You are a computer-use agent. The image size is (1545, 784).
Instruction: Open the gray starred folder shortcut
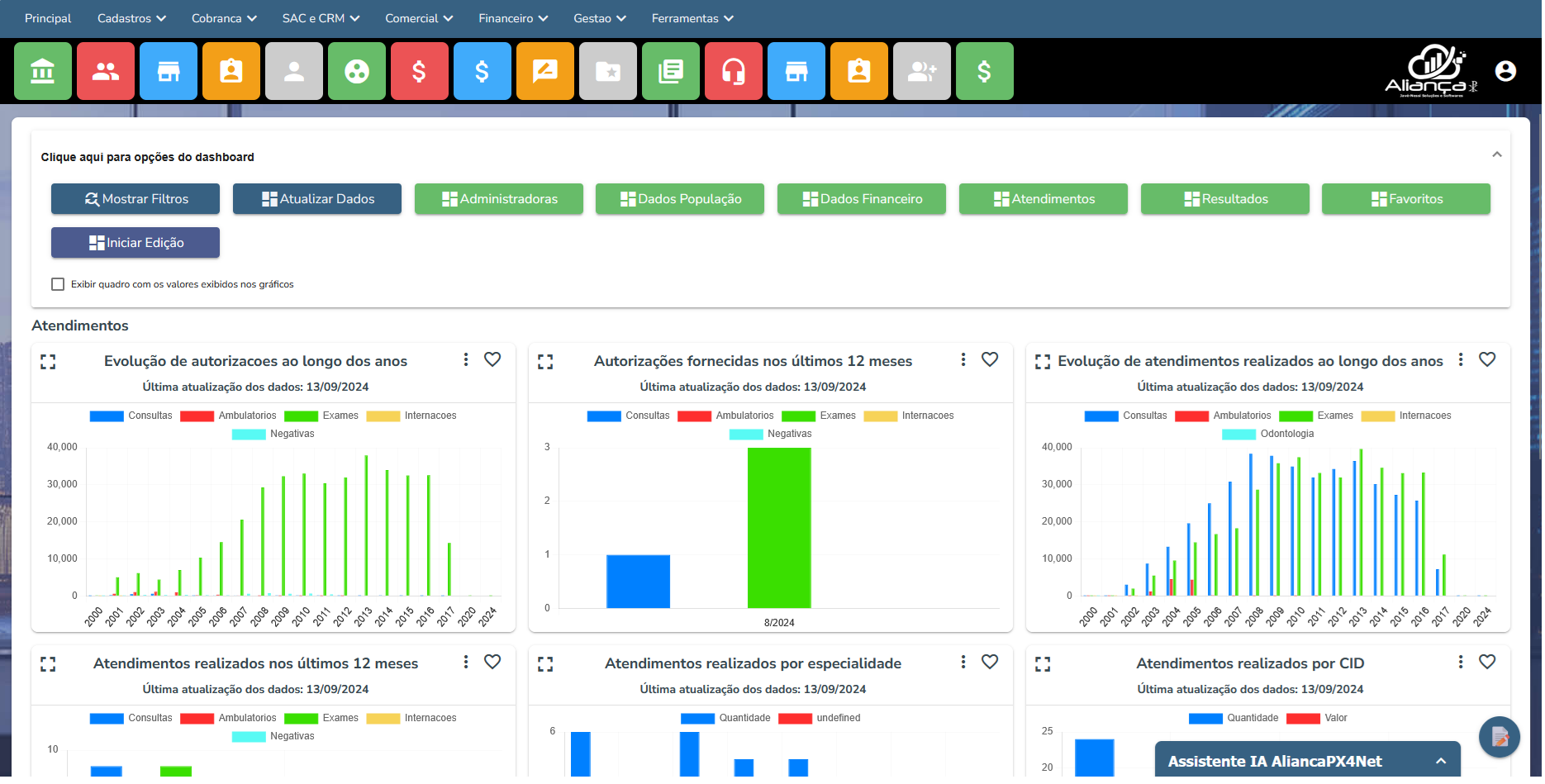click(608, 72)
